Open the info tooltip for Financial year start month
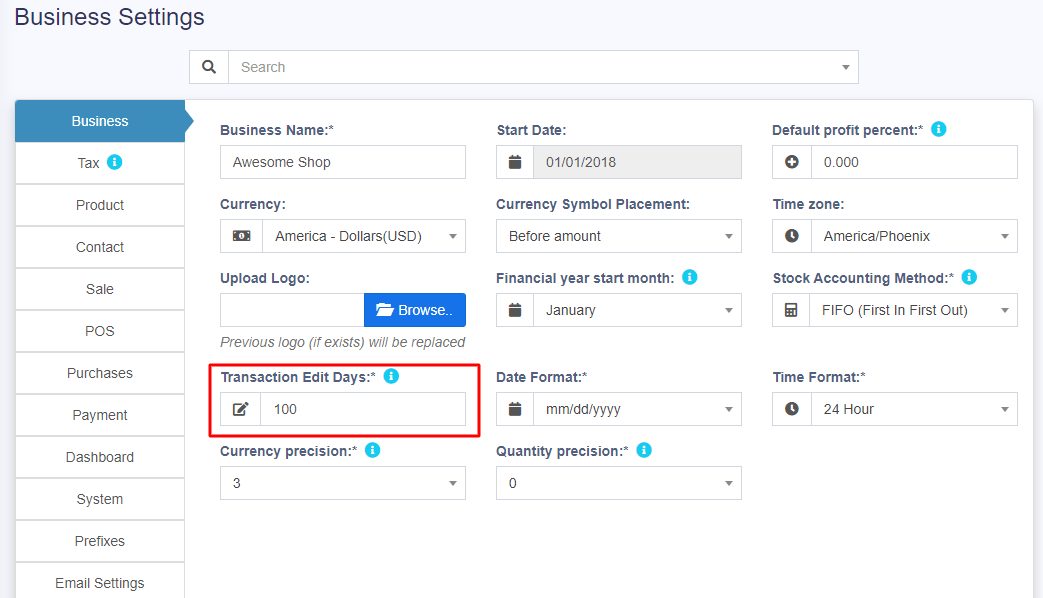Image resolution: width=1043 pixels, height=598 pixels. (689, 277)
